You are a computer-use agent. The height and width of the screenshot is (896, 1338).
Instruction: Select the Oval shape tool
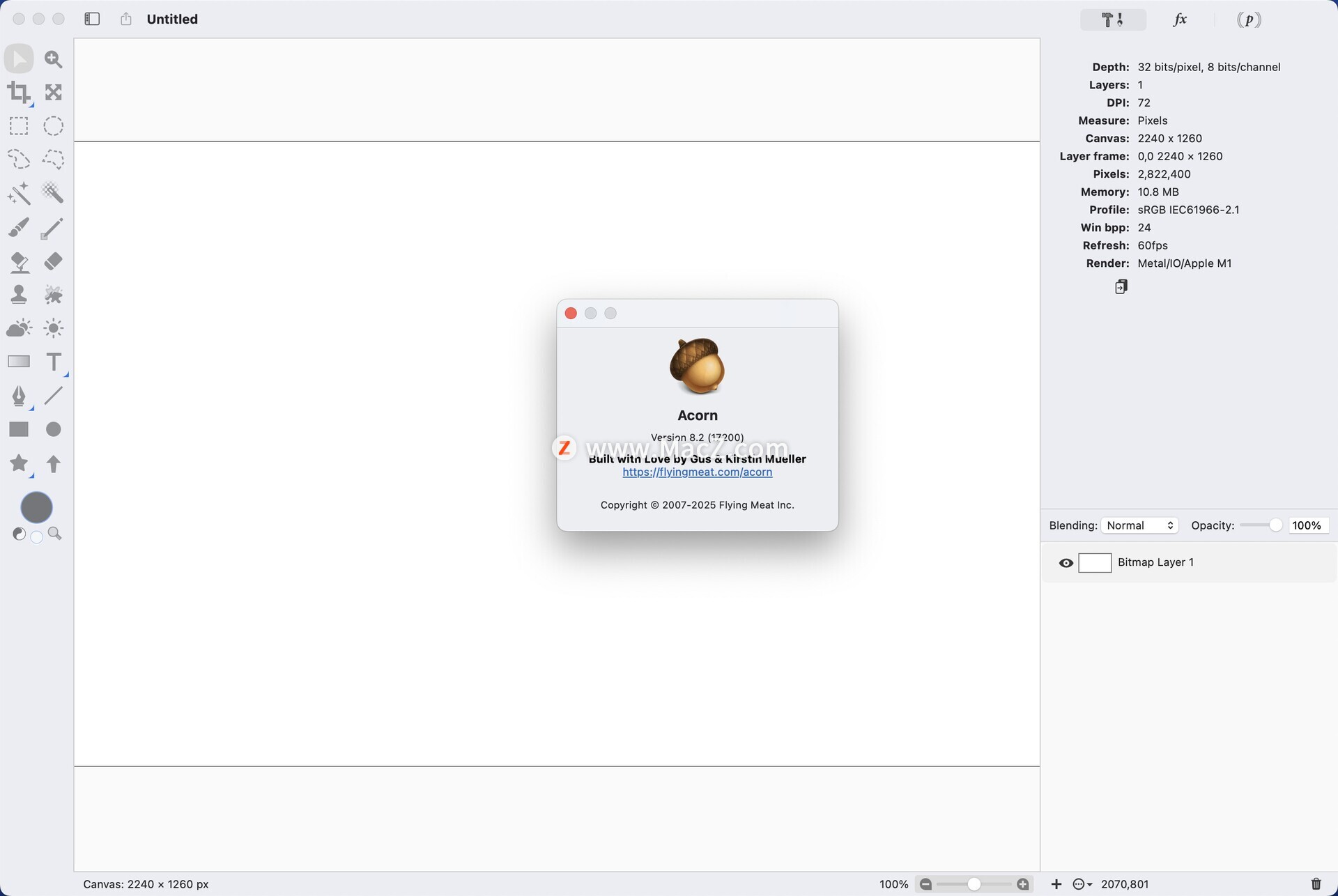54,429
